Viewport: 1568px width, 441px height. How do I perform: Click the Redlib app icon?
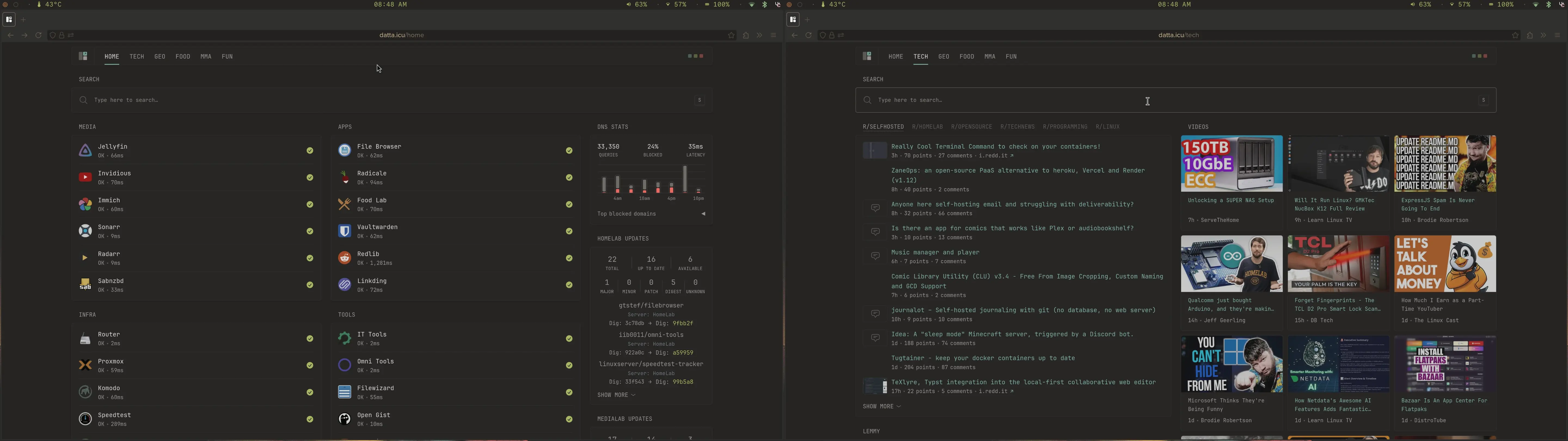tap(345, 258)
